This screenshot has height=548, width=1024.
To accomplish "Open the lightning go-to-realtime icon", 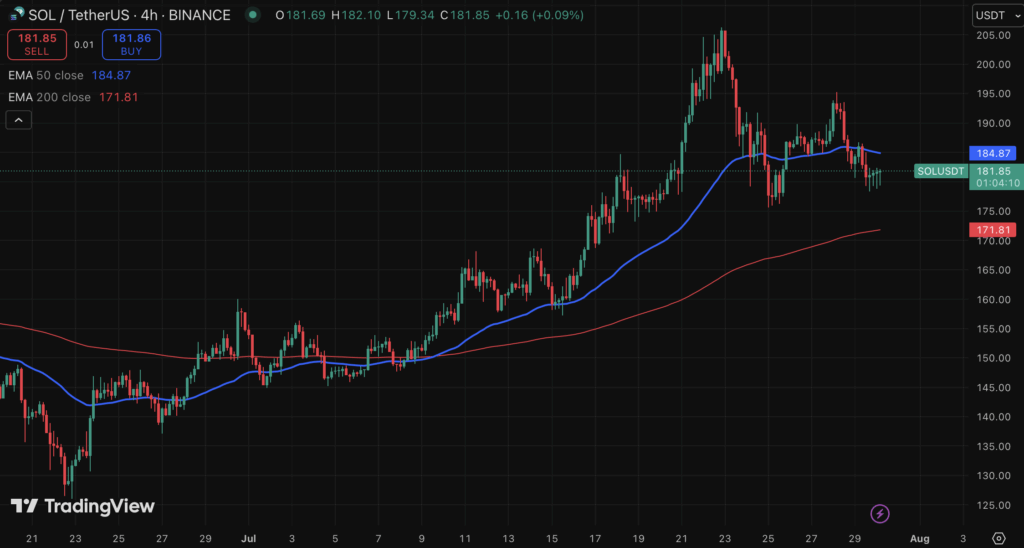I will click(x=880, y=513).
